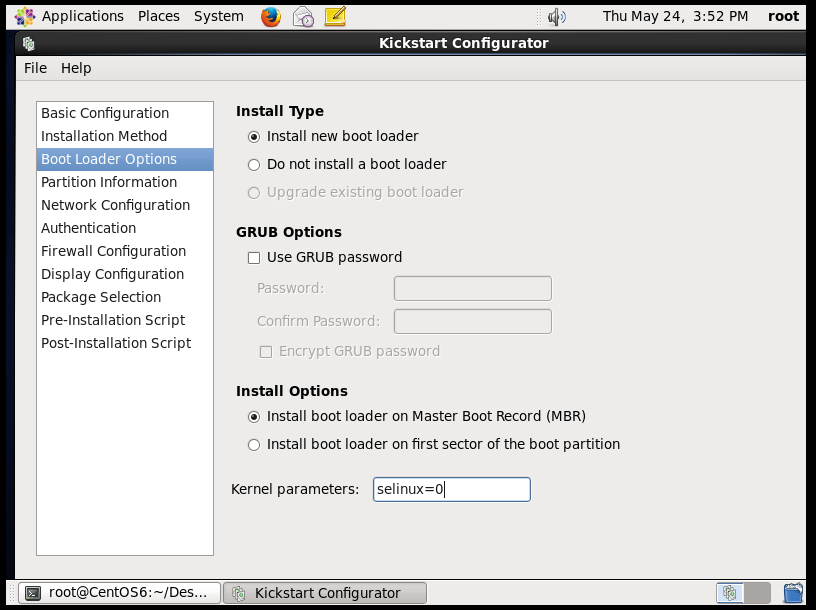816x610 pixels.
Task: Switch to second workspace in pager
Action: (757, 593)
